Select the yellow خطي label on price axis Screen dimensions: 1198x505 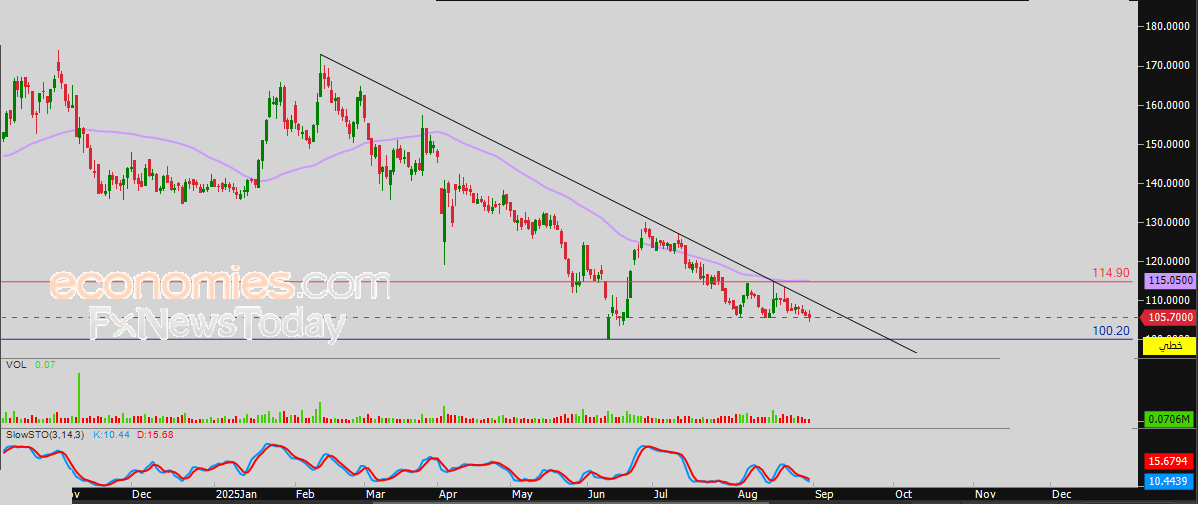tap(1167, 347)
